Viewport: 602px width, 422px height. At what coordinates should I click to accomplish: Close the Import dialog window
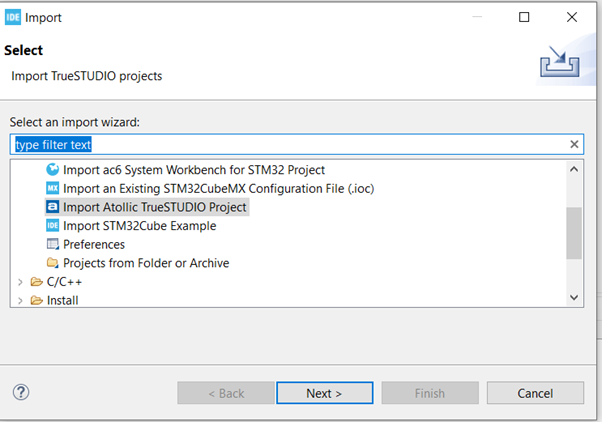pyautogui.click(x=572, y=17)
